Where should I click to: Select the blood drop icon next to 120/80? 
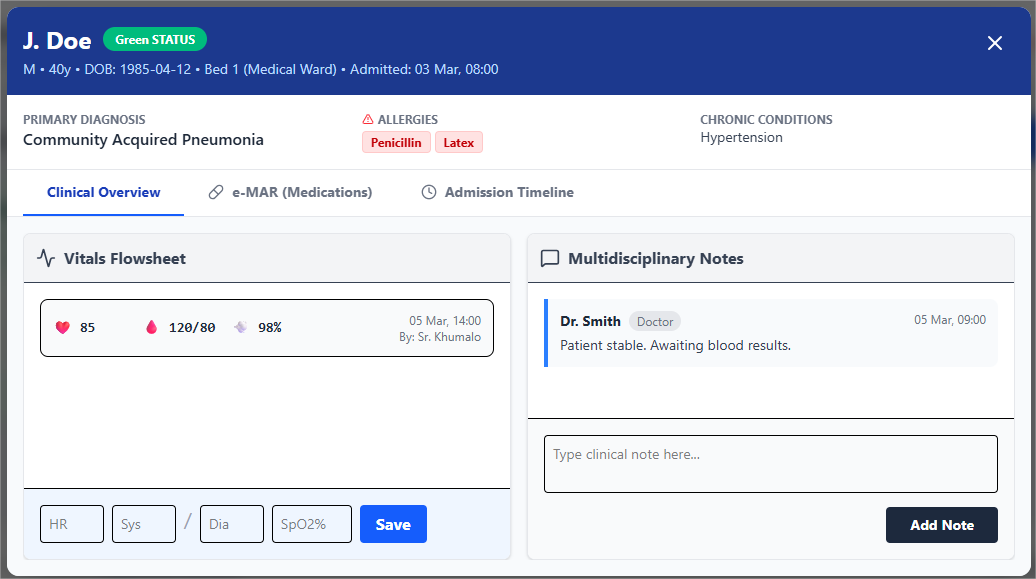pyautogui.click(x=152, y=326)
